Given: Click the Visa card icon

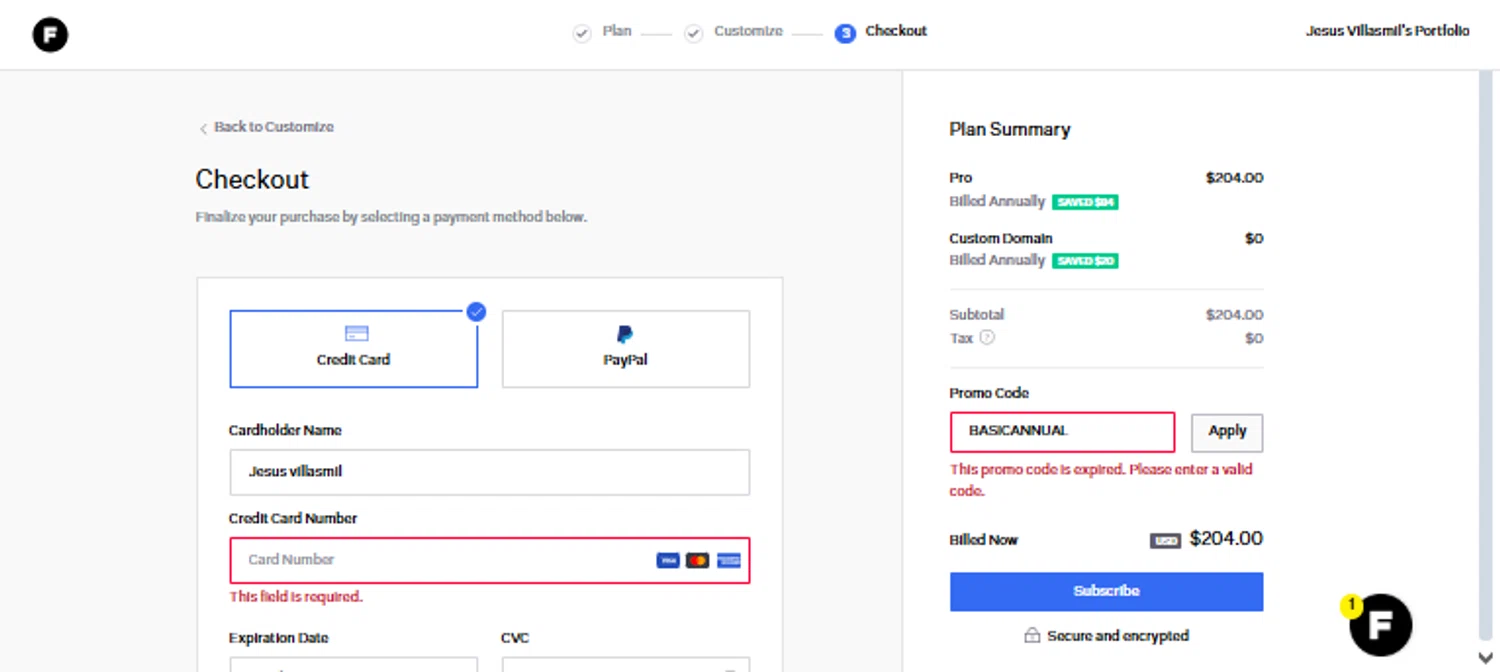Looking at the screenshot, I should click(667, 560).
